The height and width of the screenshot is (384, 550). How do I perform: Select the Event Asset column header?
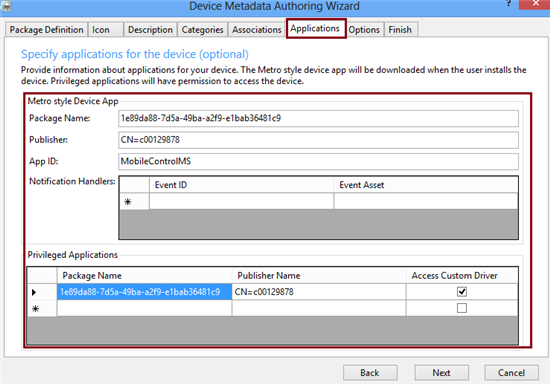coord(425,184)
